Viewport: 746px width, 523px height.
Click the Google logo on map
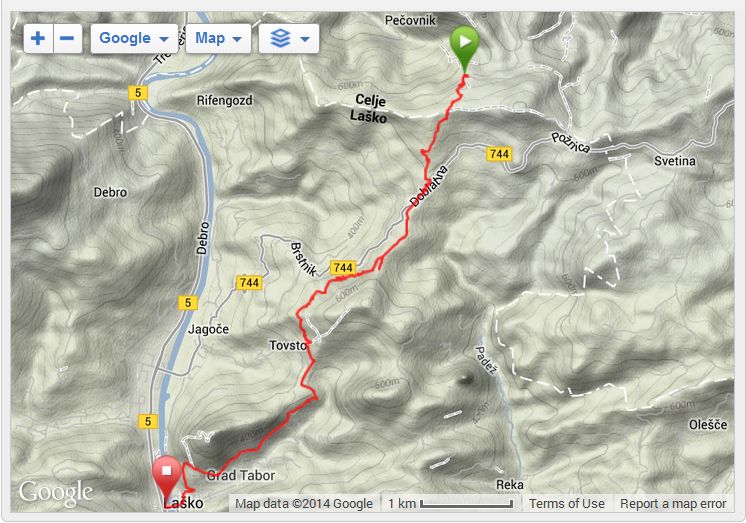click(56, 492)
